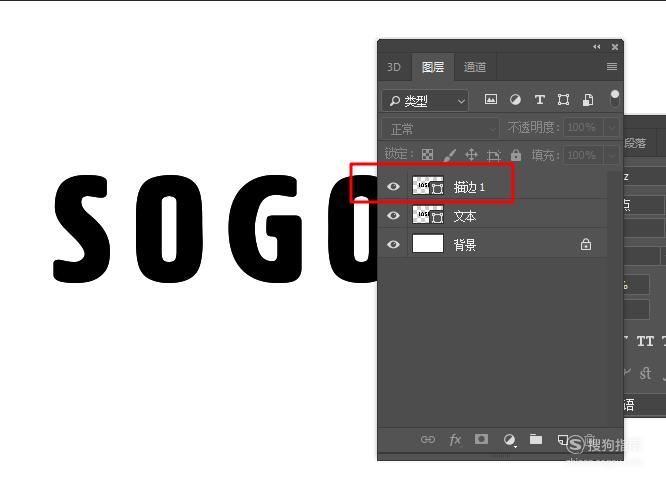Screen dimensions: 666x491
Task: Close the Layers panel group
Action: click(x=615, y=47)
